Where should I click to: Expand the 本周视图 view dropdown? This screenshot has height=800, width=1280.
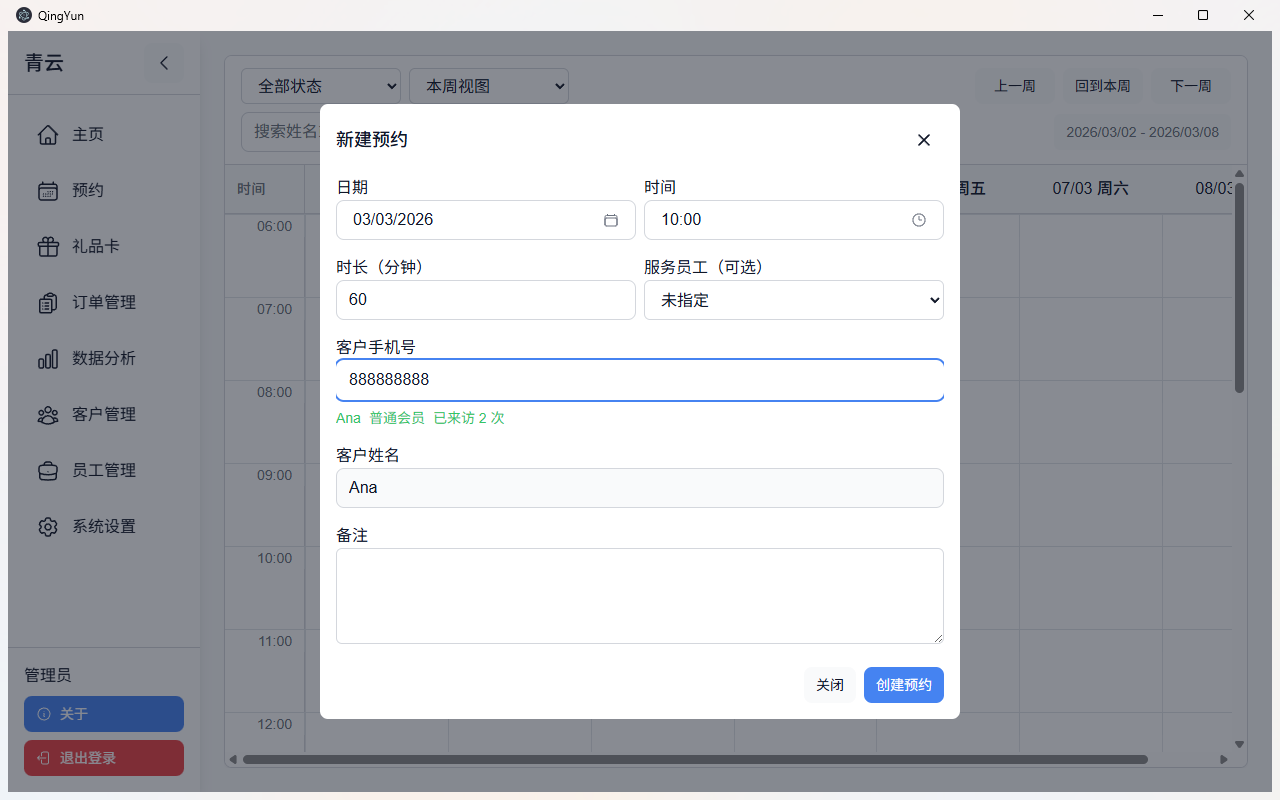point(489,86)
